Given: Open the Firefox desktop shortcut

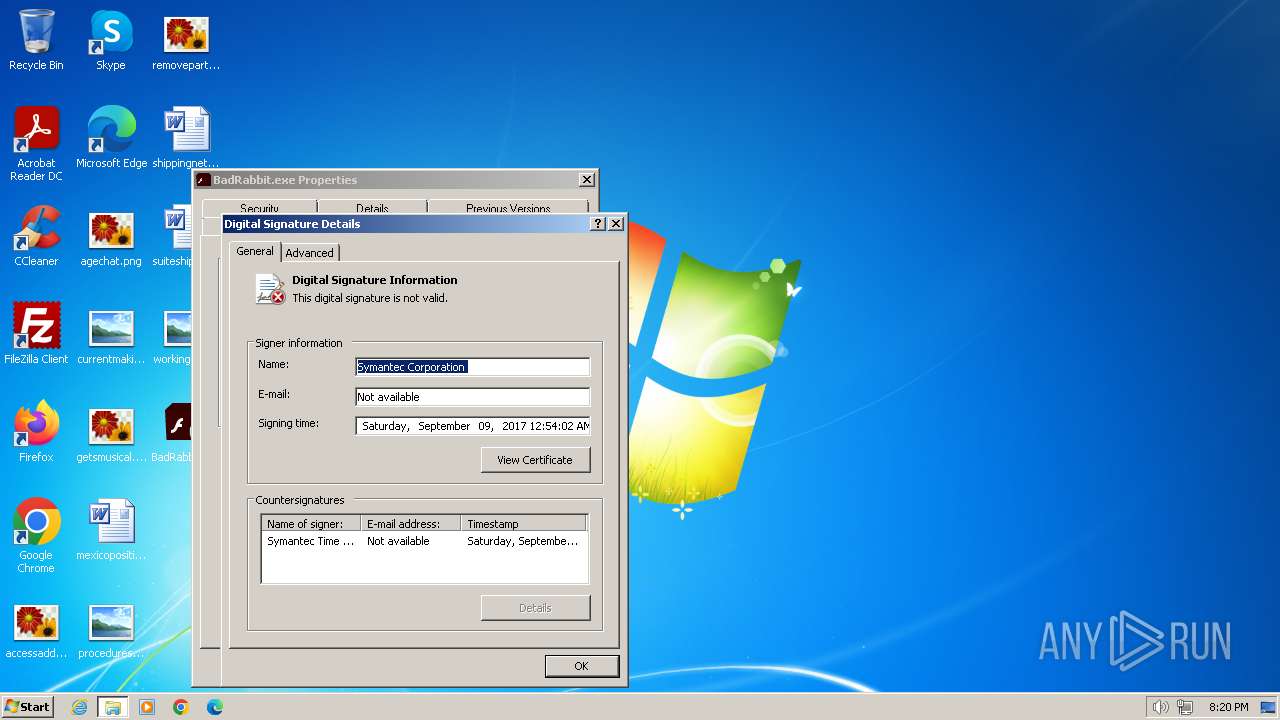Looking at the screenshot, I should [36, 431].
